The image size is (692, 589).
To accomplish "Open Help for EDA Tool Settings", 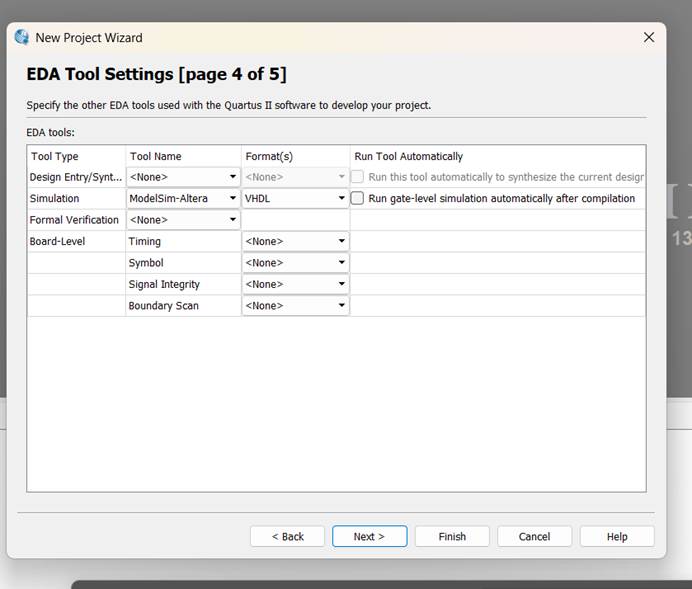I will 617,536.
